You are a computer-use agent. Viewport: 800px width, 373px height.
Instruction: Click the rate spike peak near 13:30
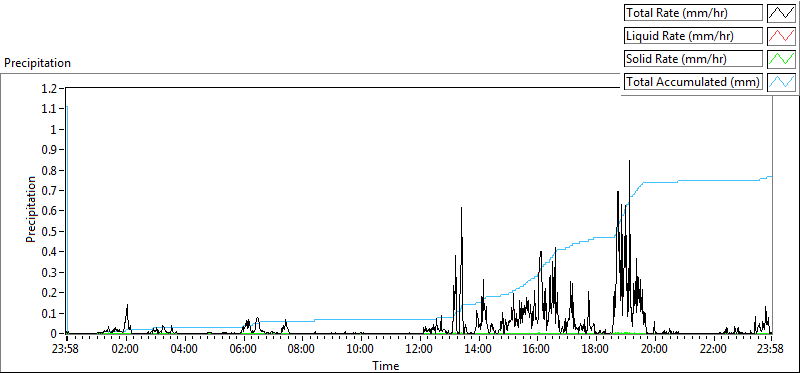click(461, 208)
